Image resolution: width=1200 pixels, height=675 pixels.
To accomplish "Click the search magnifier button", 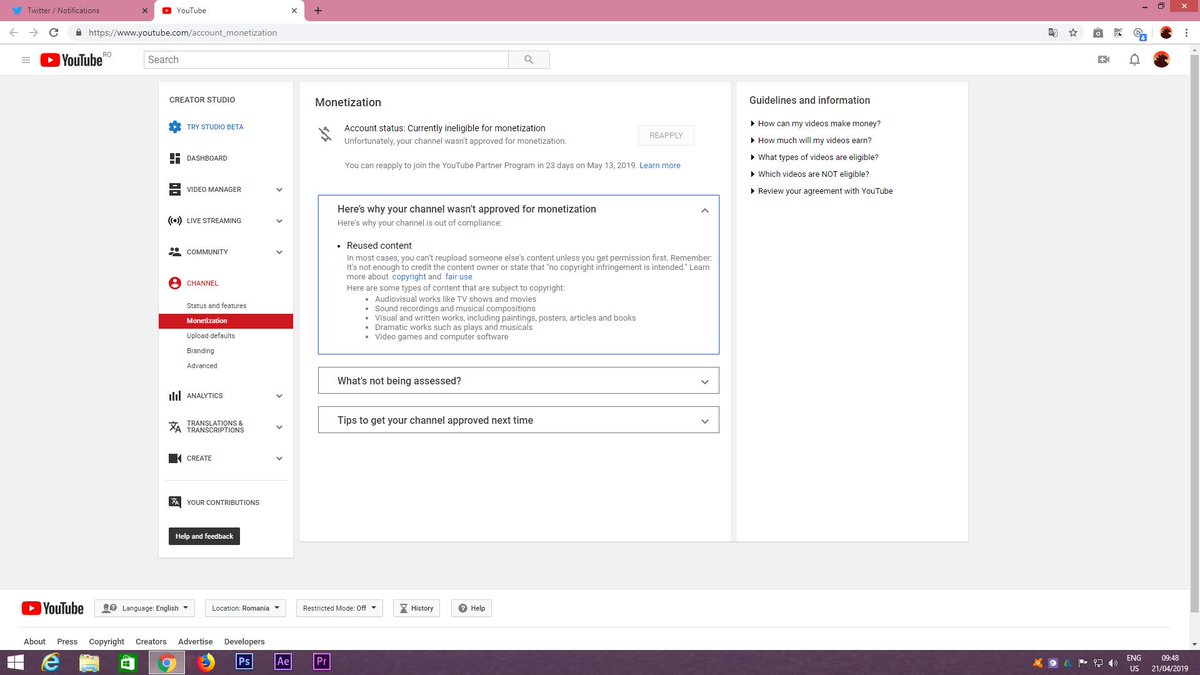I will tap(528, 60).
